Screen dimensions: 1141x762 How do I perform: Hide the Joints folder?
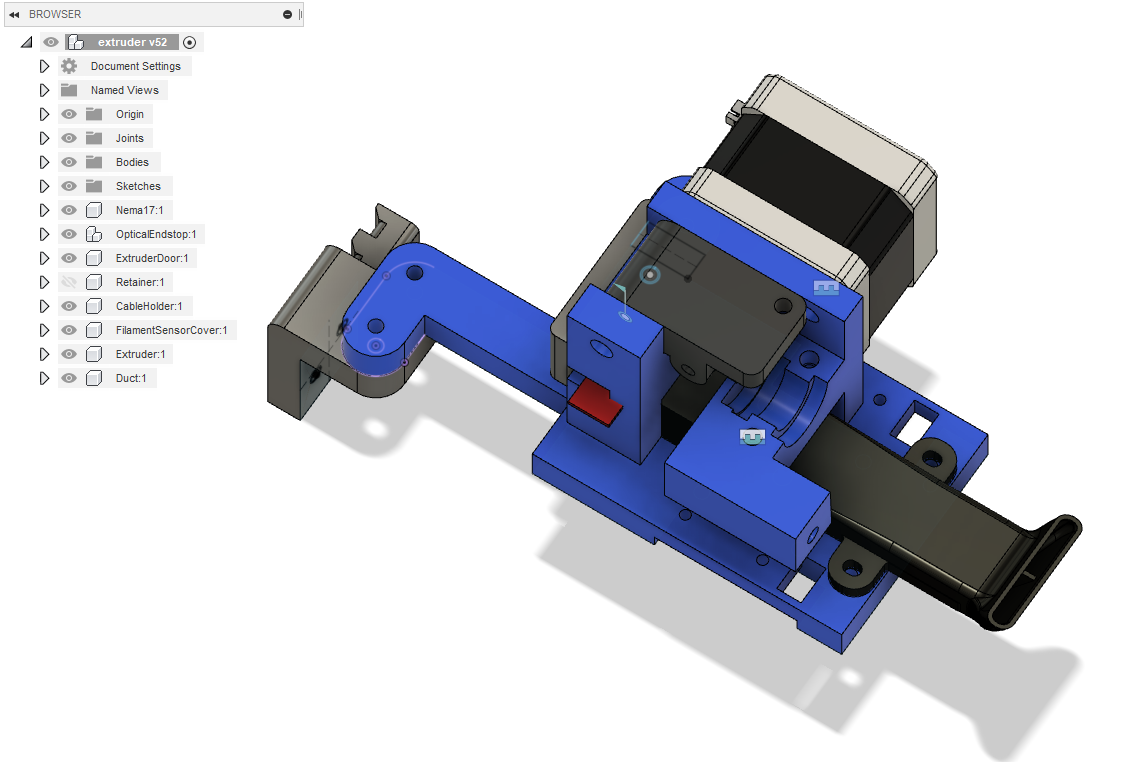click(69, 138)
